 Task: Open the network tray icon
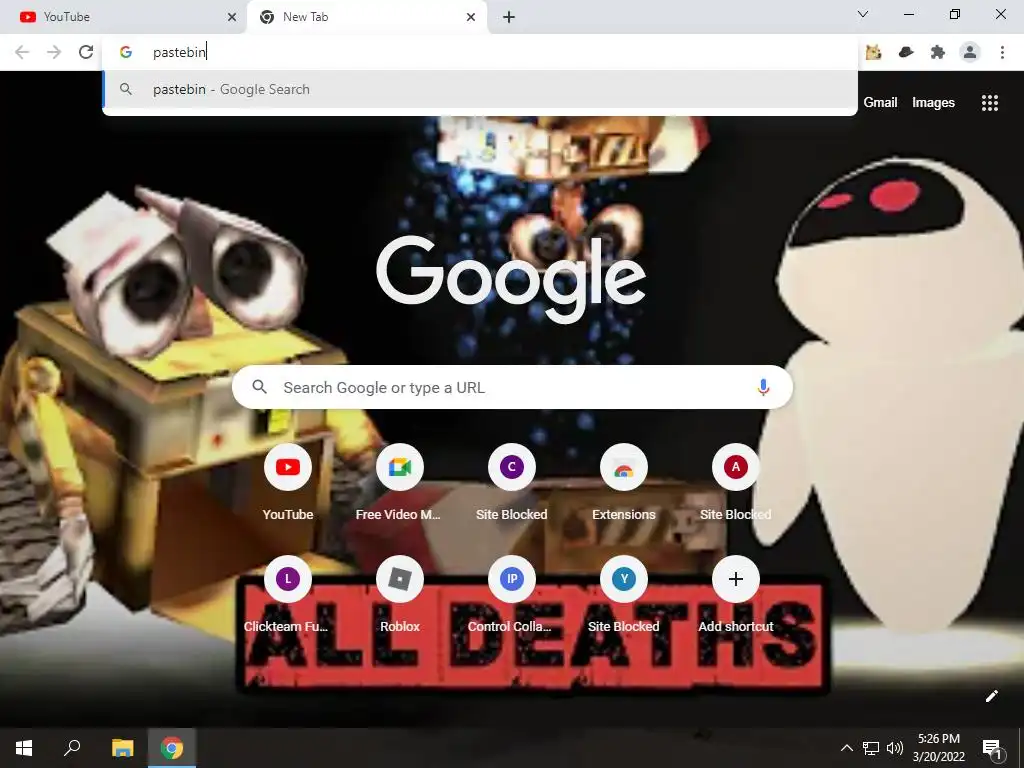coord(871,748)
